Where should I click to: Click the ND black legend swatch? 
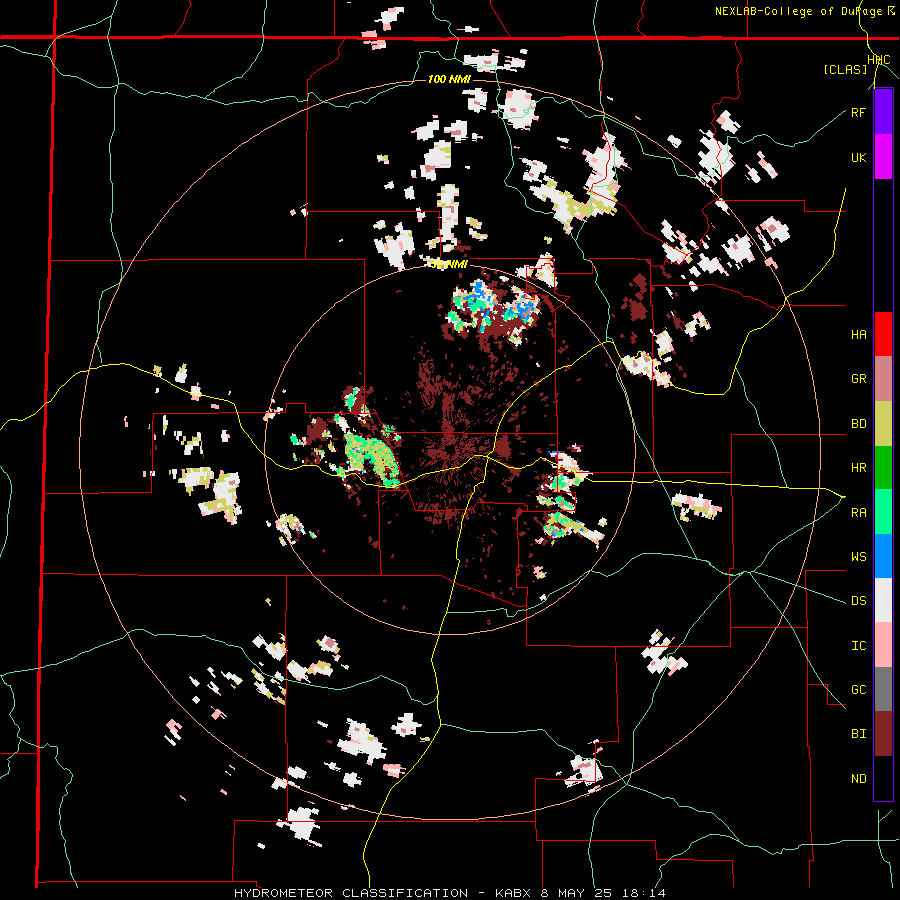tap(883, 778)
